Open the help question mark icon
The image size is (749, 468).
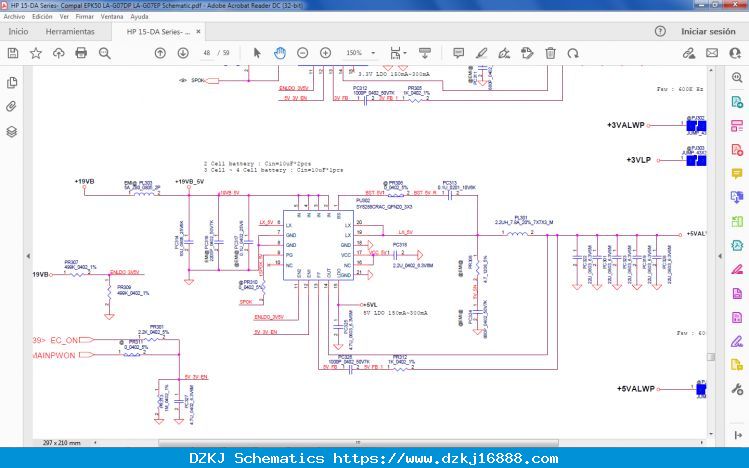pyautogui.click(x=660, y=32)
